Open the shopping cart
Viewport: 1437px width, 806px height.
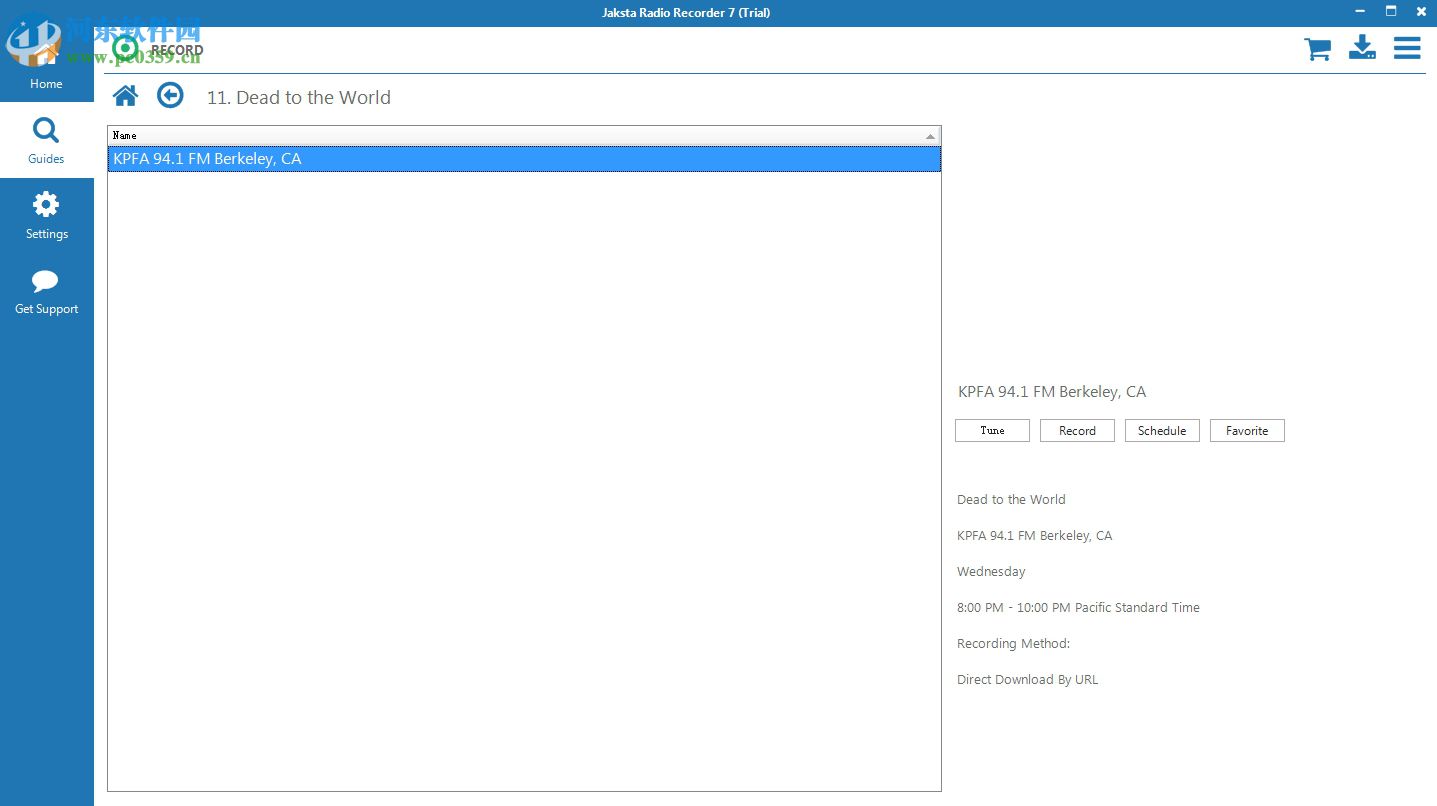1317,47
